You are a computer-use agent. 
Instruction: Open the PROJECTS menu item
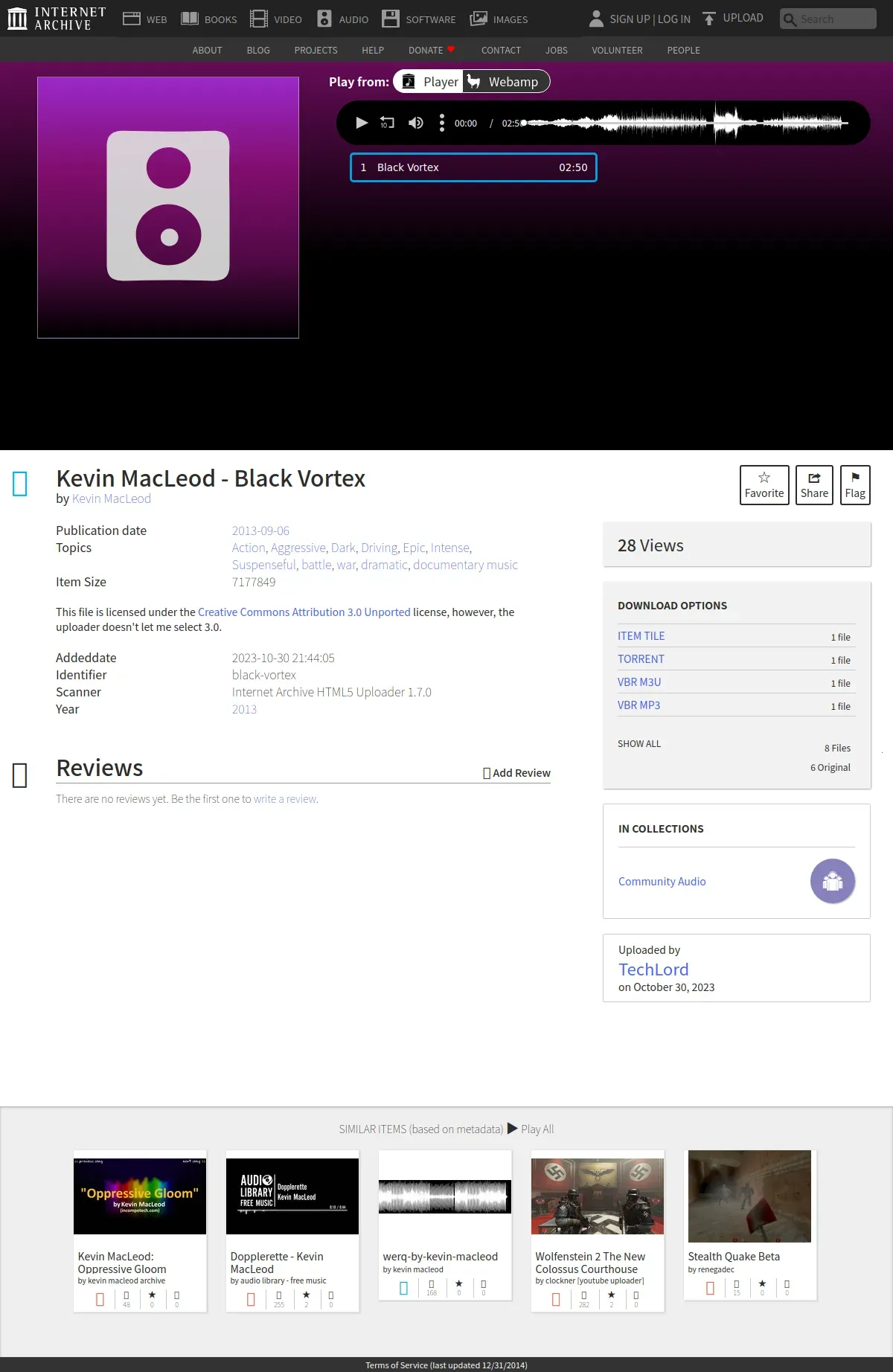point(316,51)
